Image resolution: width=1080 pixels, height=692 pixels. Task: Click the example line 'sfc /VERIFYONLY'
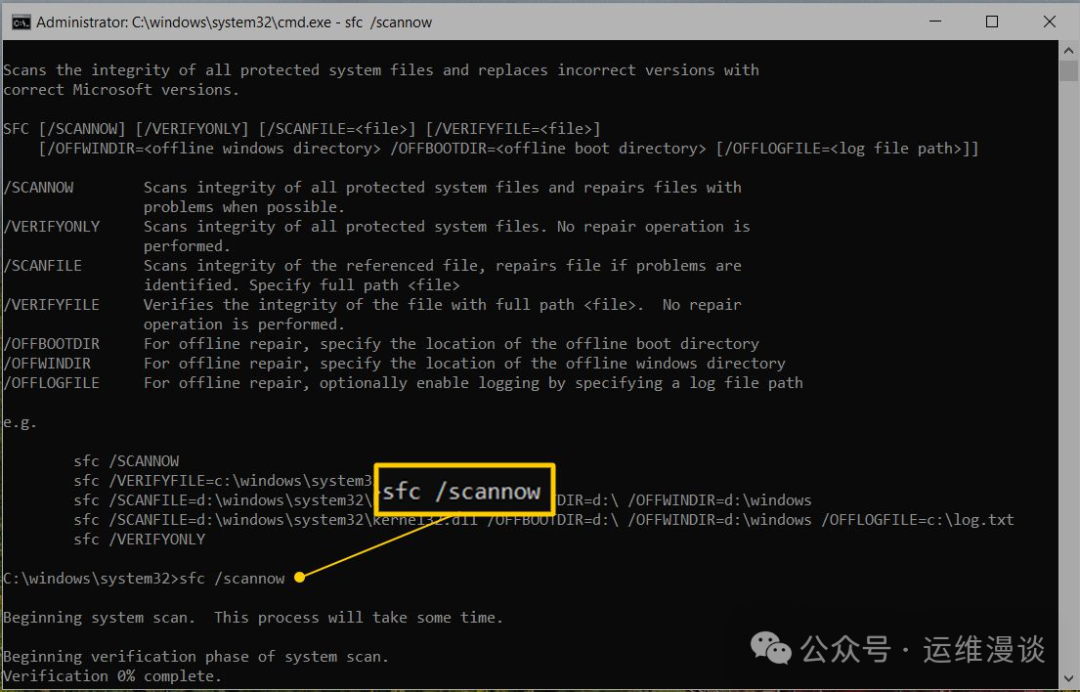[x=140, y=539]
